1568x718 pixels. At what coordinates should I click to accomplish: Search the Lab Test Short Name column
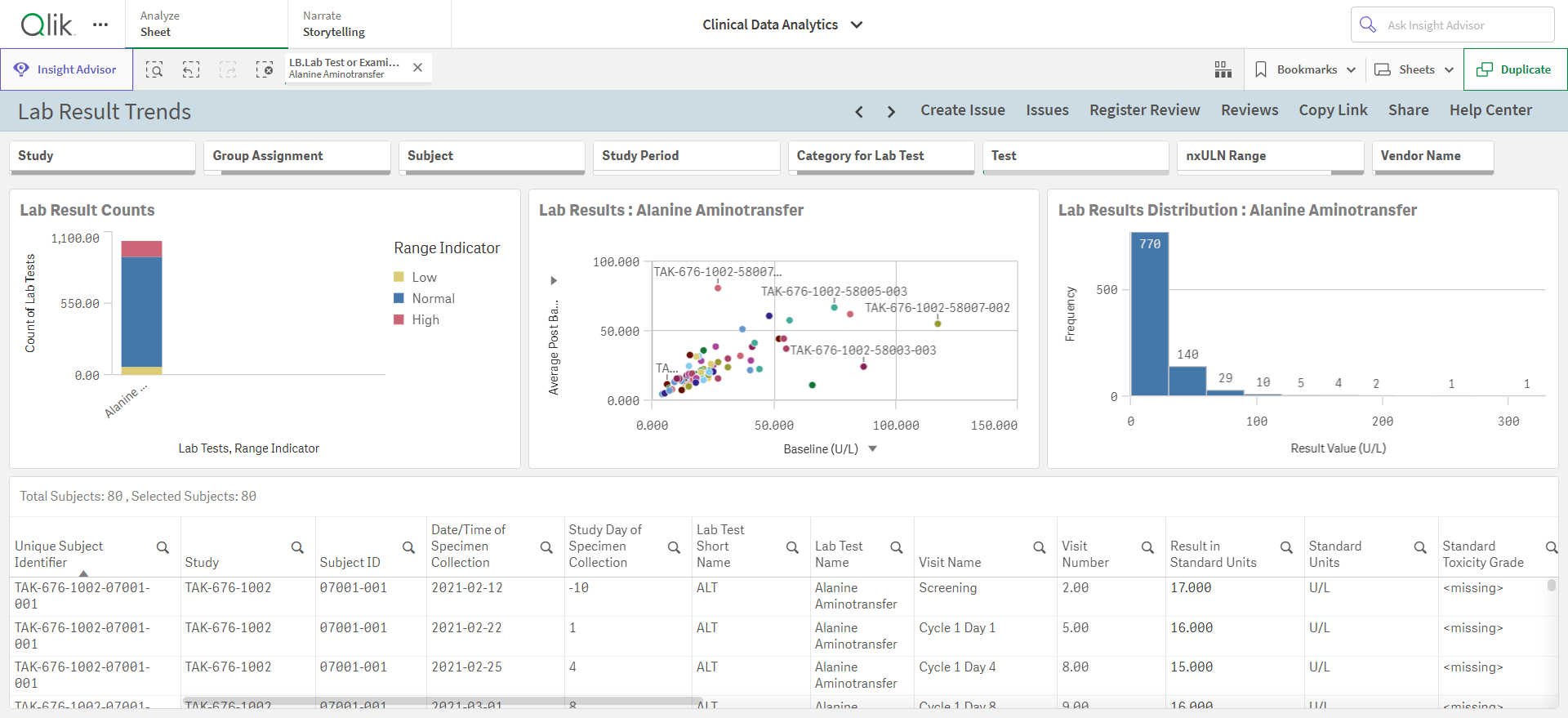click(792, 547)
